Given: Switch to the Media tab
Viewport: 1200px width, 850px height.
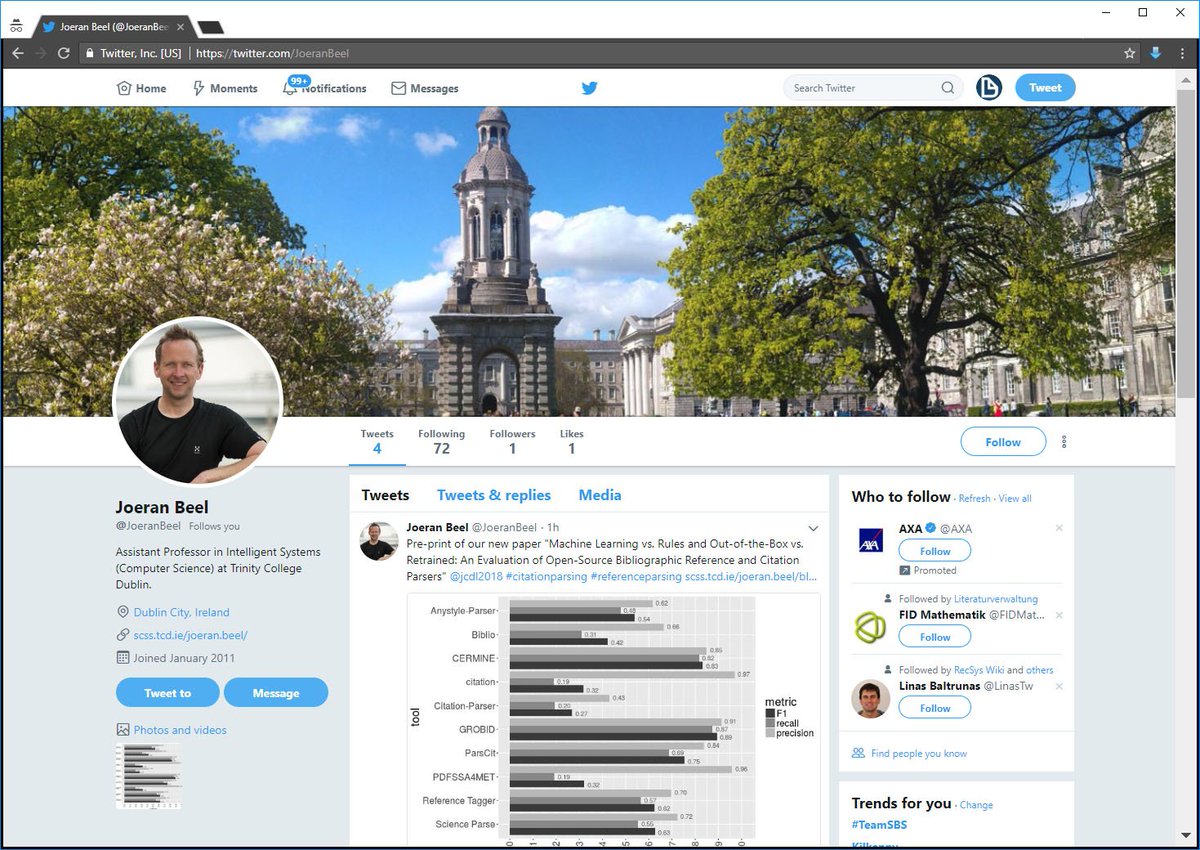Looking at the screenshot, I should [600, 495].
